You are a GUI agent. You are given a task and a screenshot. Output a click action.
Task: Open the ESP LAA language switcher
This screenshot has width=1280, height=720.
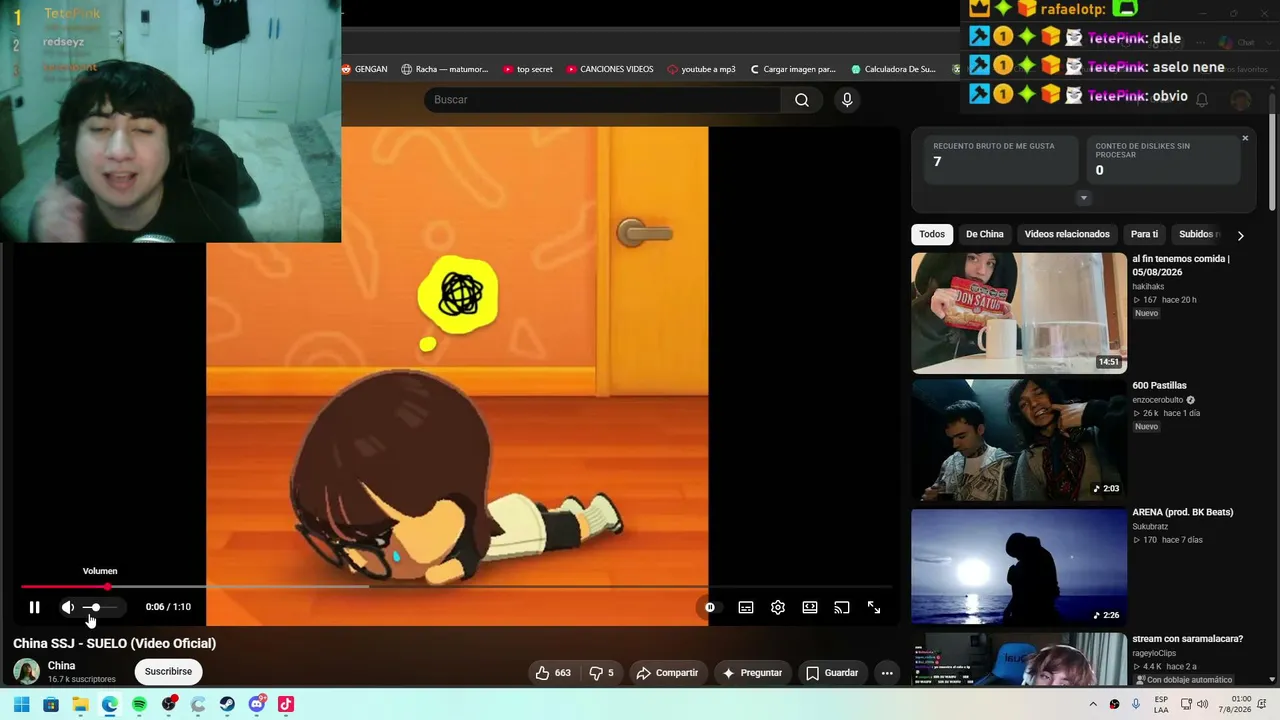(1161, 704)
